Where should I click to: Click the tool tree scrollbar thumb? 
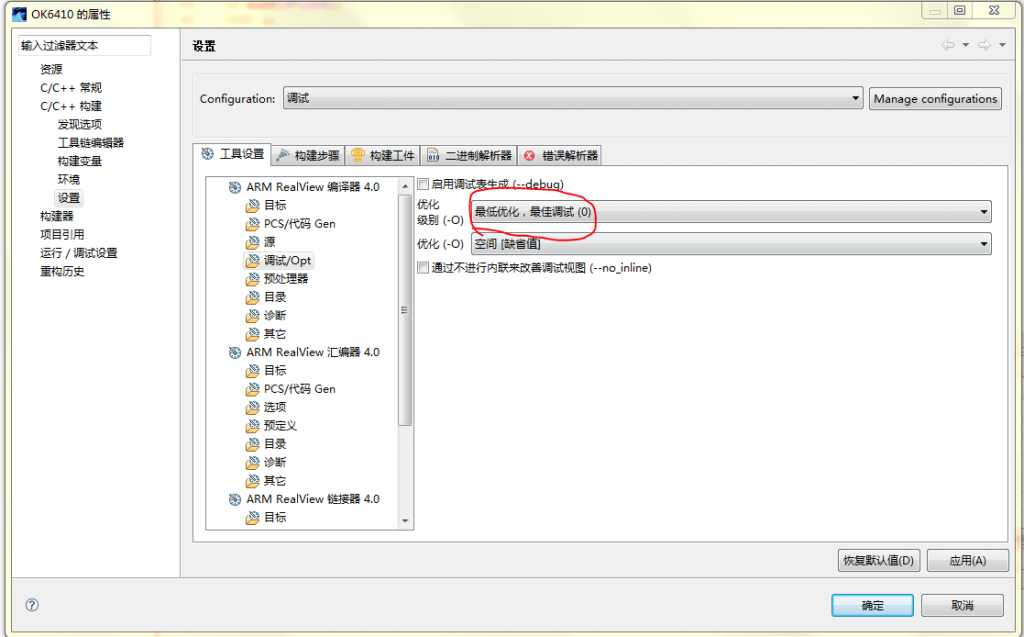tap(406, 310)
